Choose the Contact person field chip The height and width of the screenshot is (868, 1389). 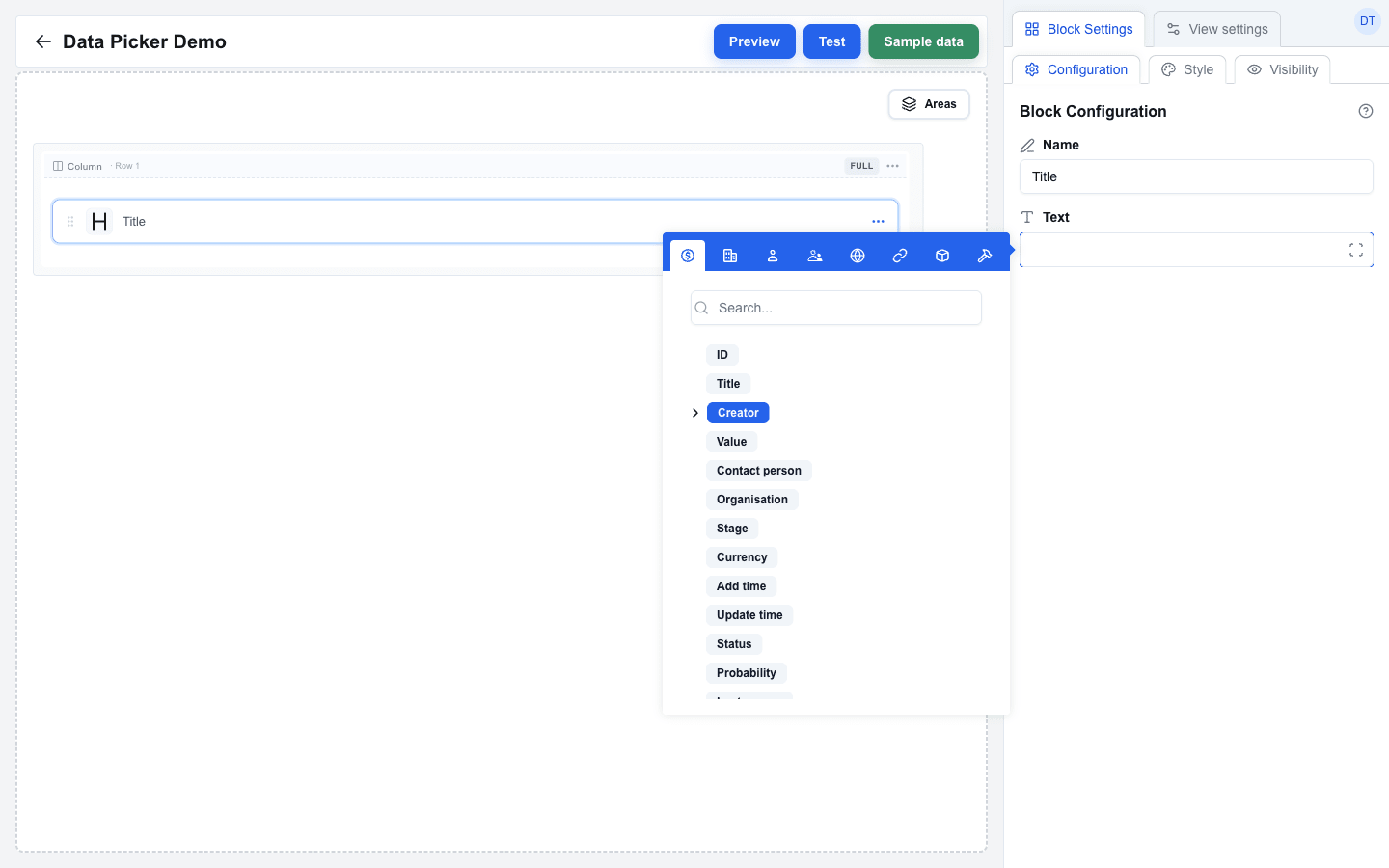click(759, 471)
